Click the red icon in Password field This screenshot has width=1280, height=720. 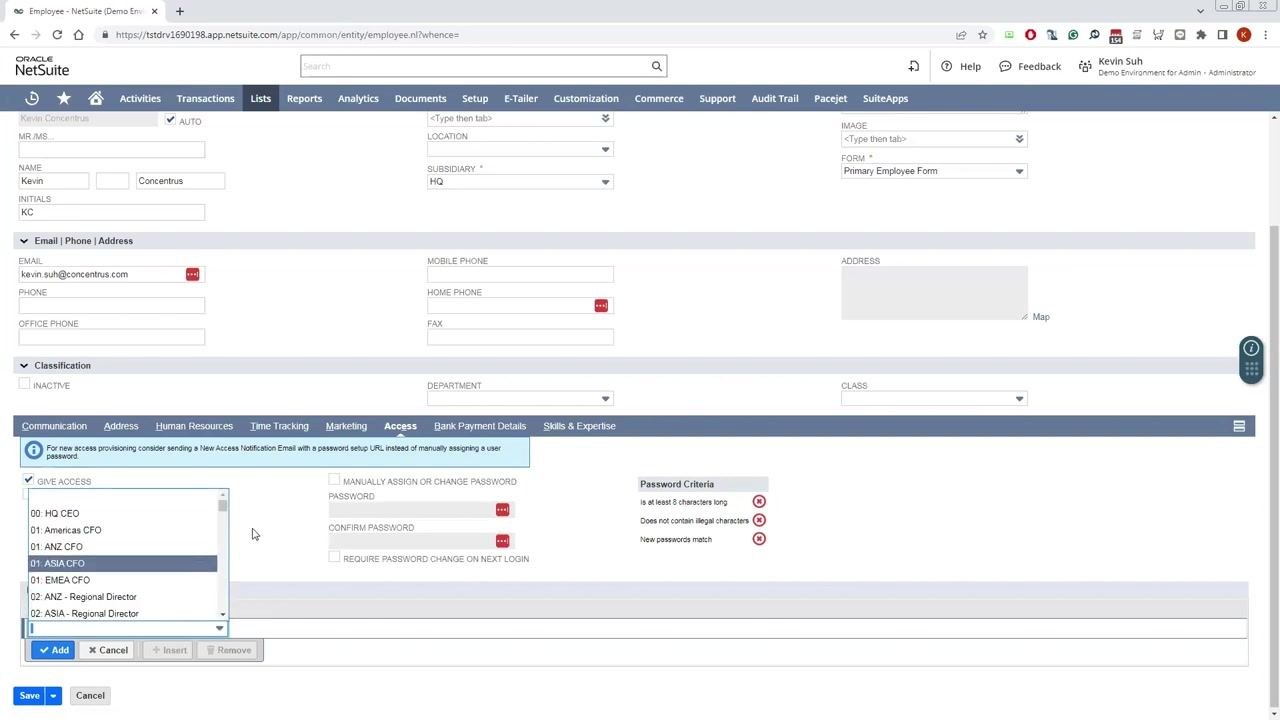(x=502, y=510)
